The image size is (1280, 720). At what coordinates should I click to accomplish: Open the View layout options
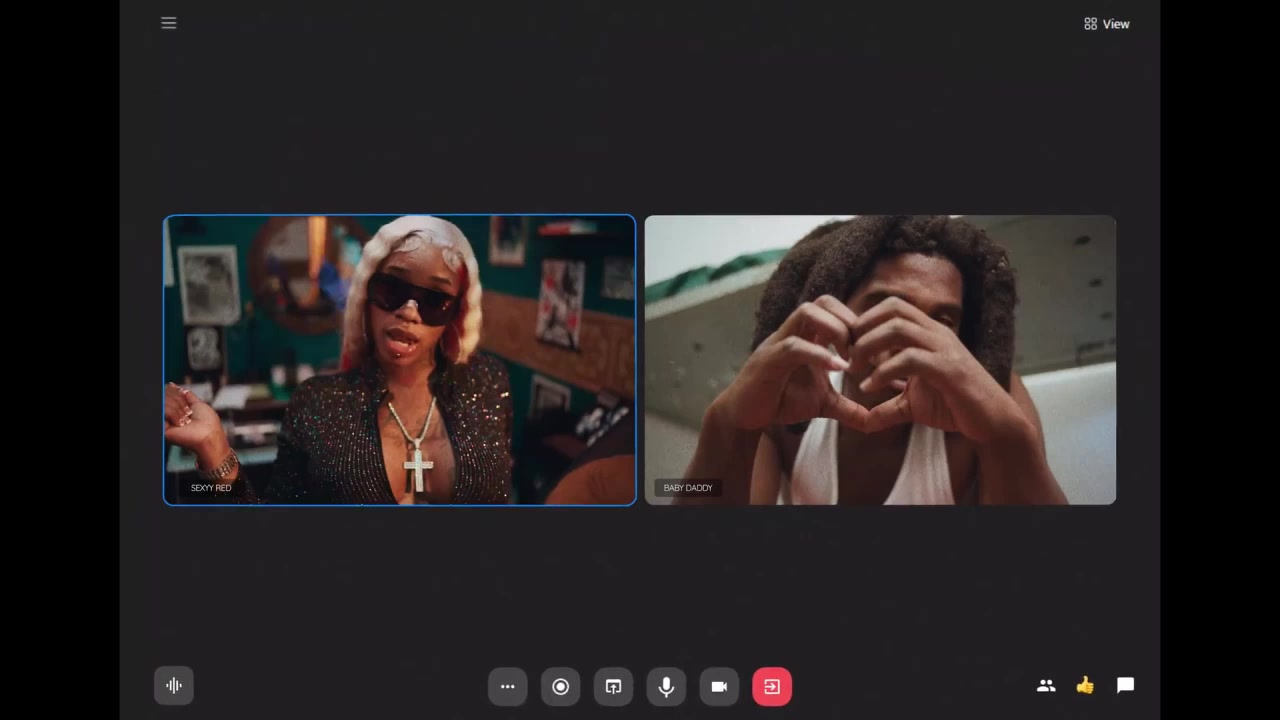tap(1107, 24)
